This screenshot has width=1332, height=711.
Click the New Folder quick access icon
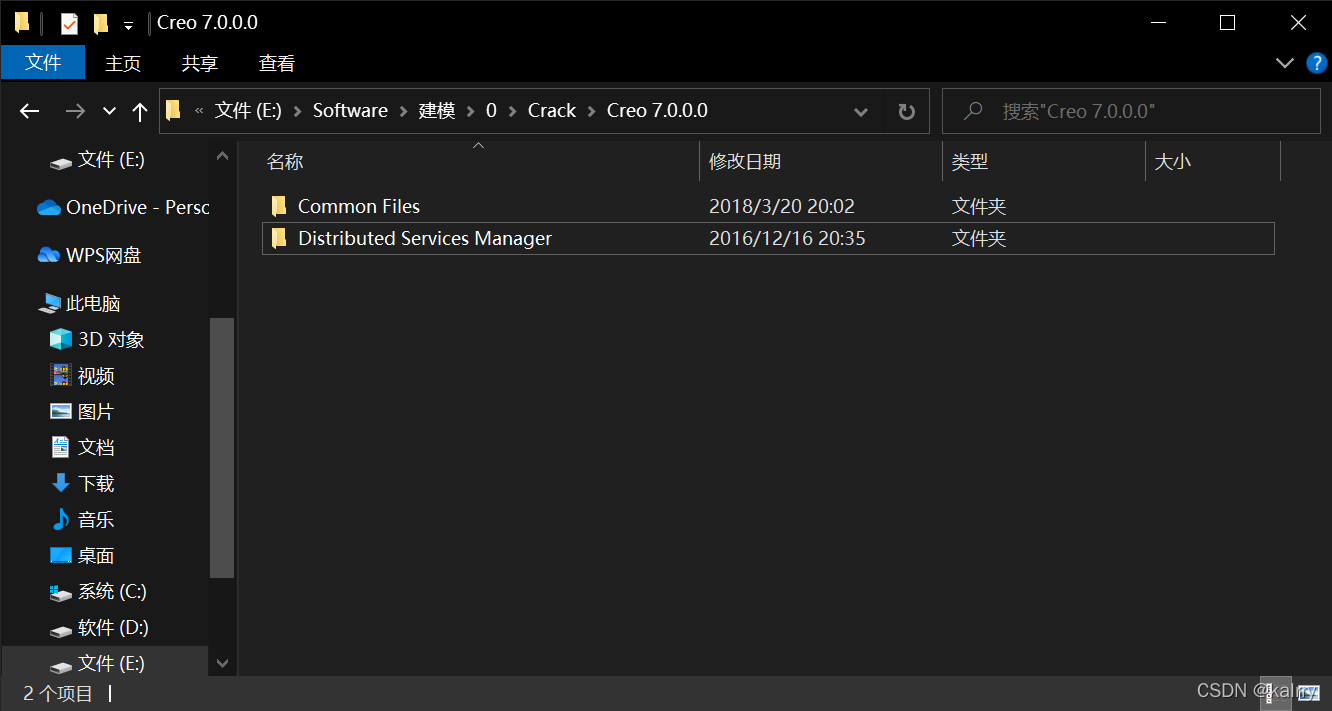tap(100, 23)
